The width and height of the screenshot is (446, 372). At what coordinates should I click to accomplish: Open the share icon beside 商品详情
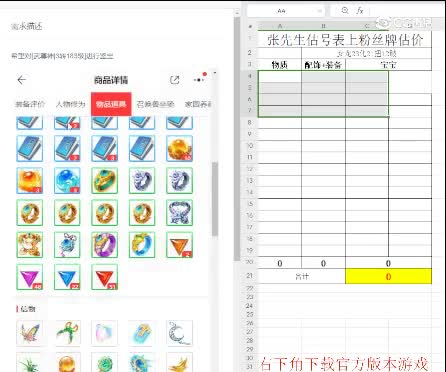(175, 80)
